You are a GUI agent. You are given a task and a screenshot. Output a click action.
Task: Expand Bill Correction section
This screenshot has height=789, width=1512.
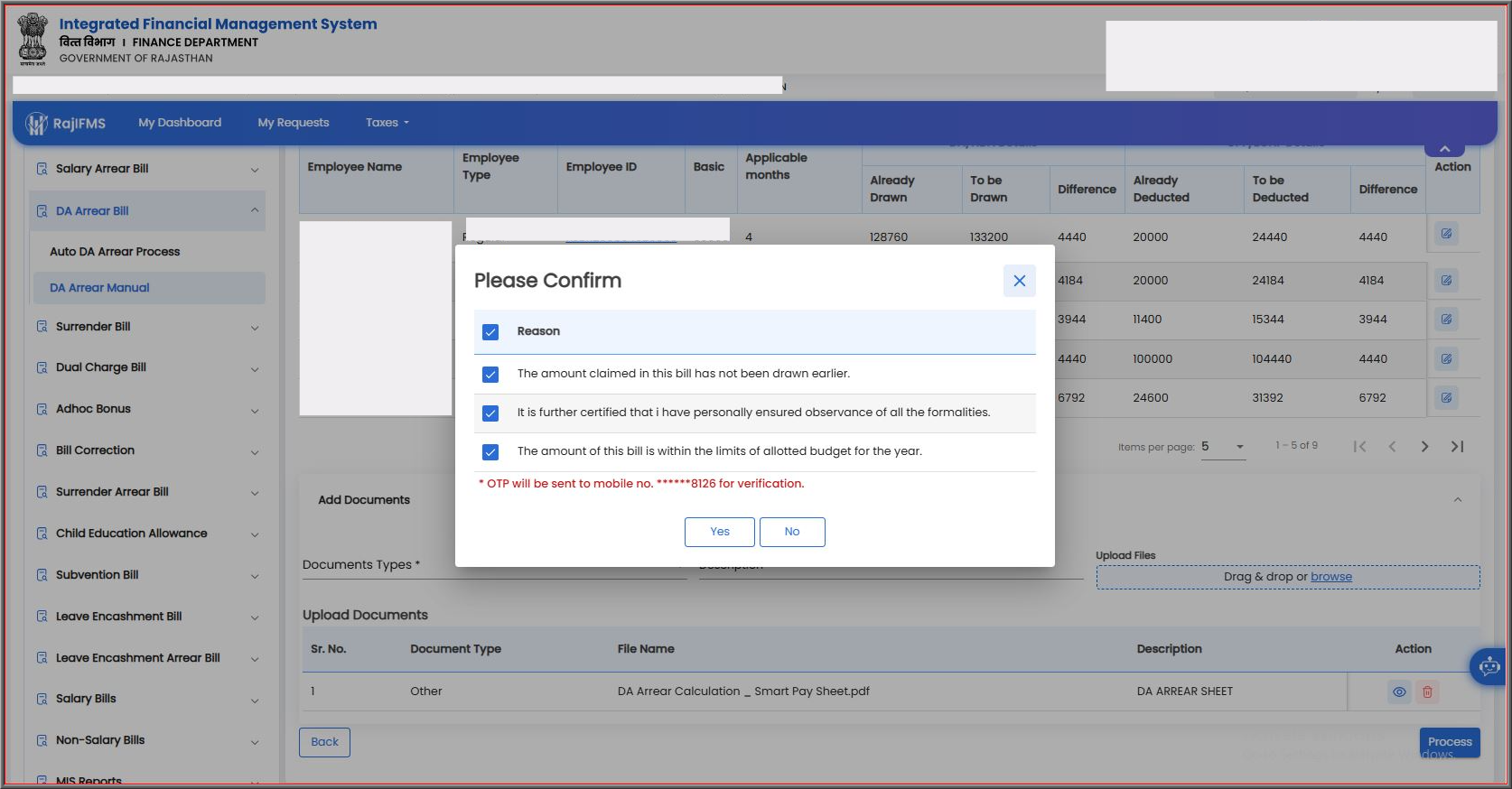(147, 450)
